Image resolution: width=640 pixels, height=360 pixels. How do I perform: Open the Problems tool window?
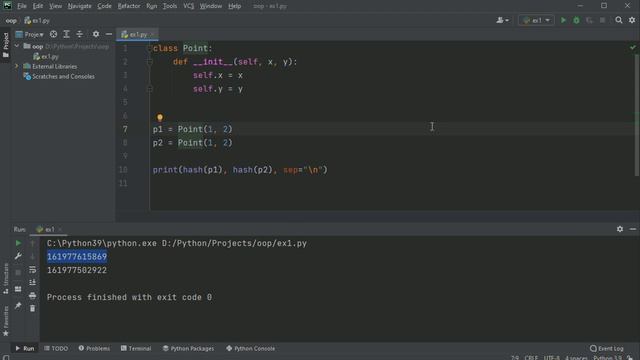(94, 349)
